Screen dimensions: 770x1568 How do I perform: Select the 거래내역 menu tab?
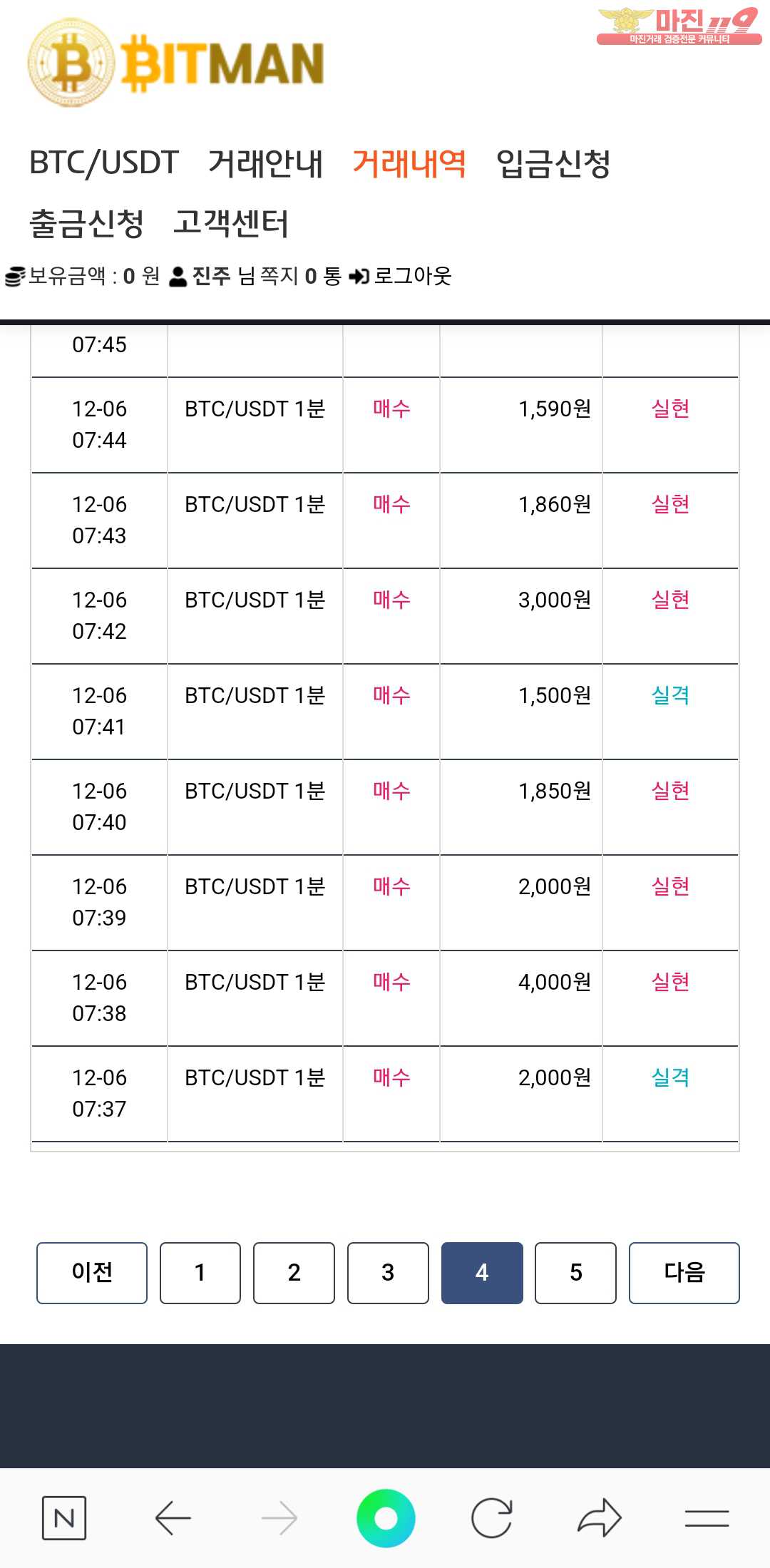tap(409, 163)
